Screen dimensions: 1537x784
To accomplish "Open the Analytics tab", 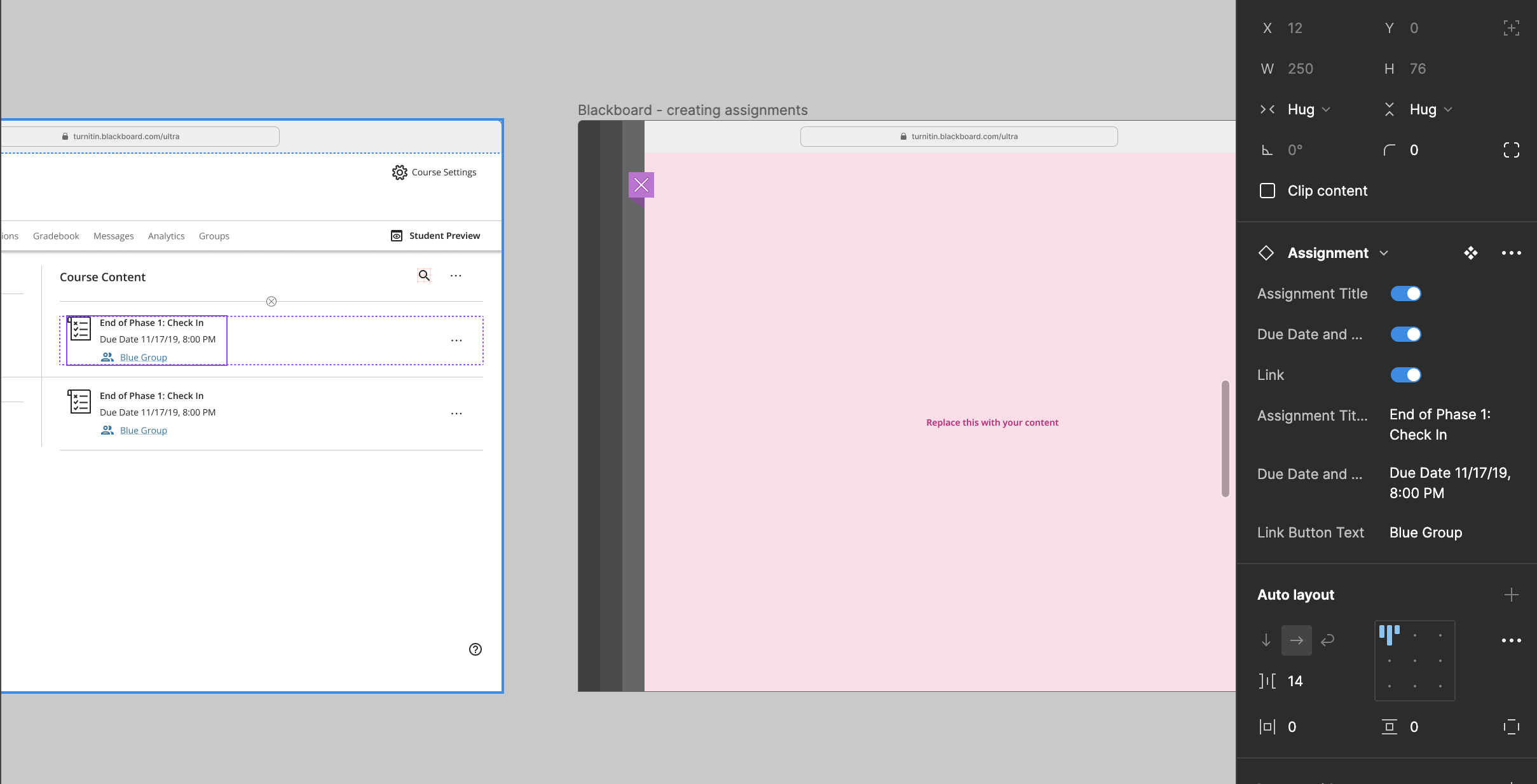I will point(166,236).
